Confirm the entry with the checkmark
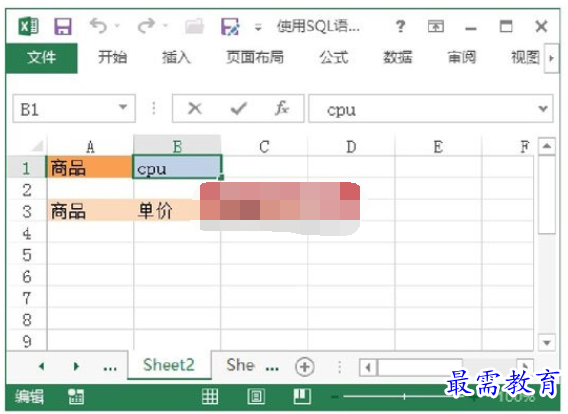This screenshot has height=414, width=568. [x=238, y=108]
